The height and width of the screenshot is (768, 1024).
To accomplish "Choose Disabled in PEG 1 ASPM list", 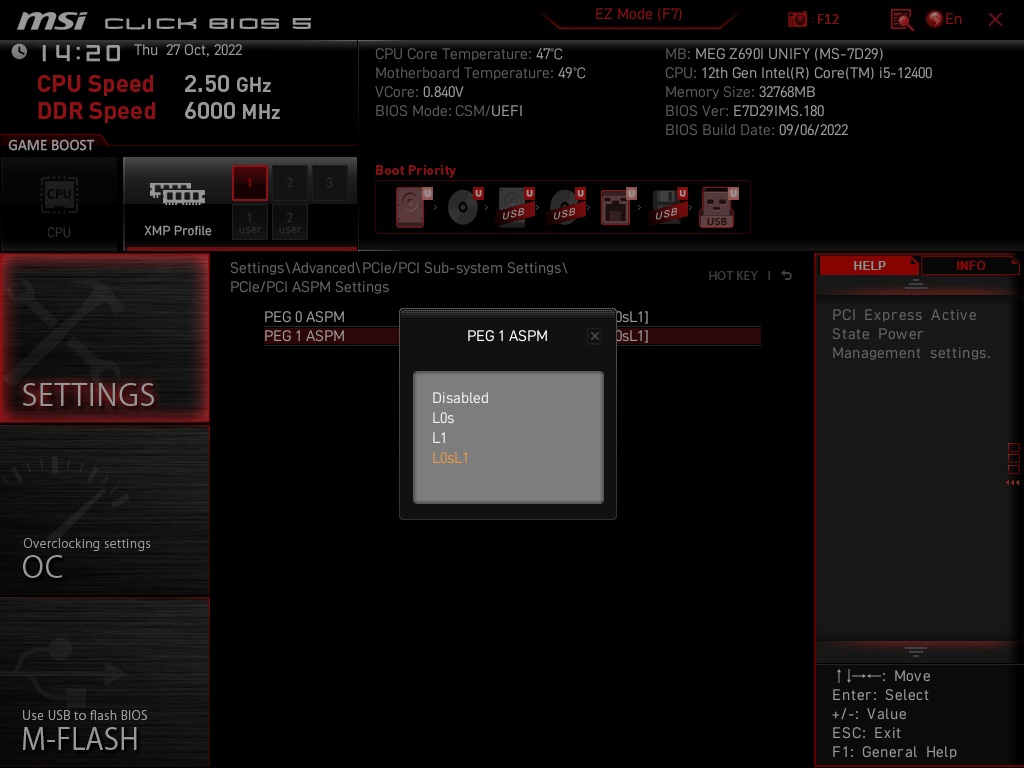I will point(460,398).
